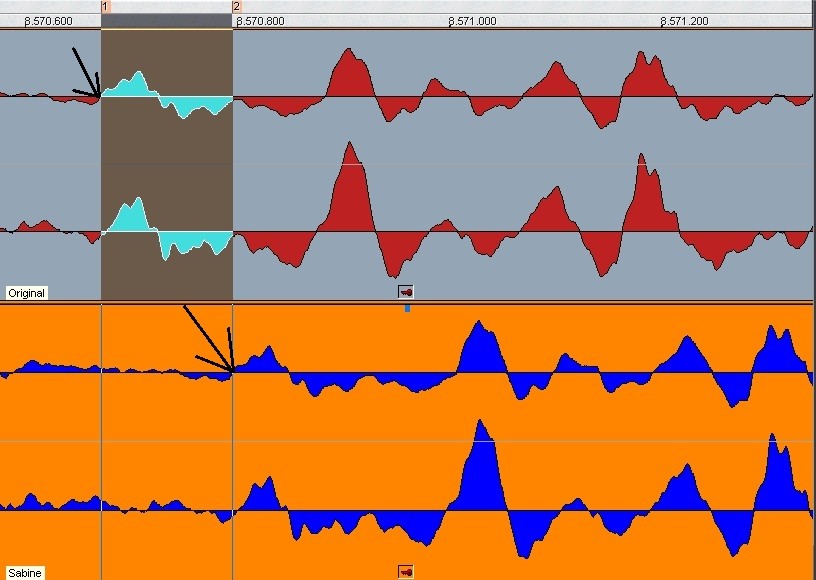Click the key lock icon on Original object
This screenshot has width=816, height=580.
(406, 292)
